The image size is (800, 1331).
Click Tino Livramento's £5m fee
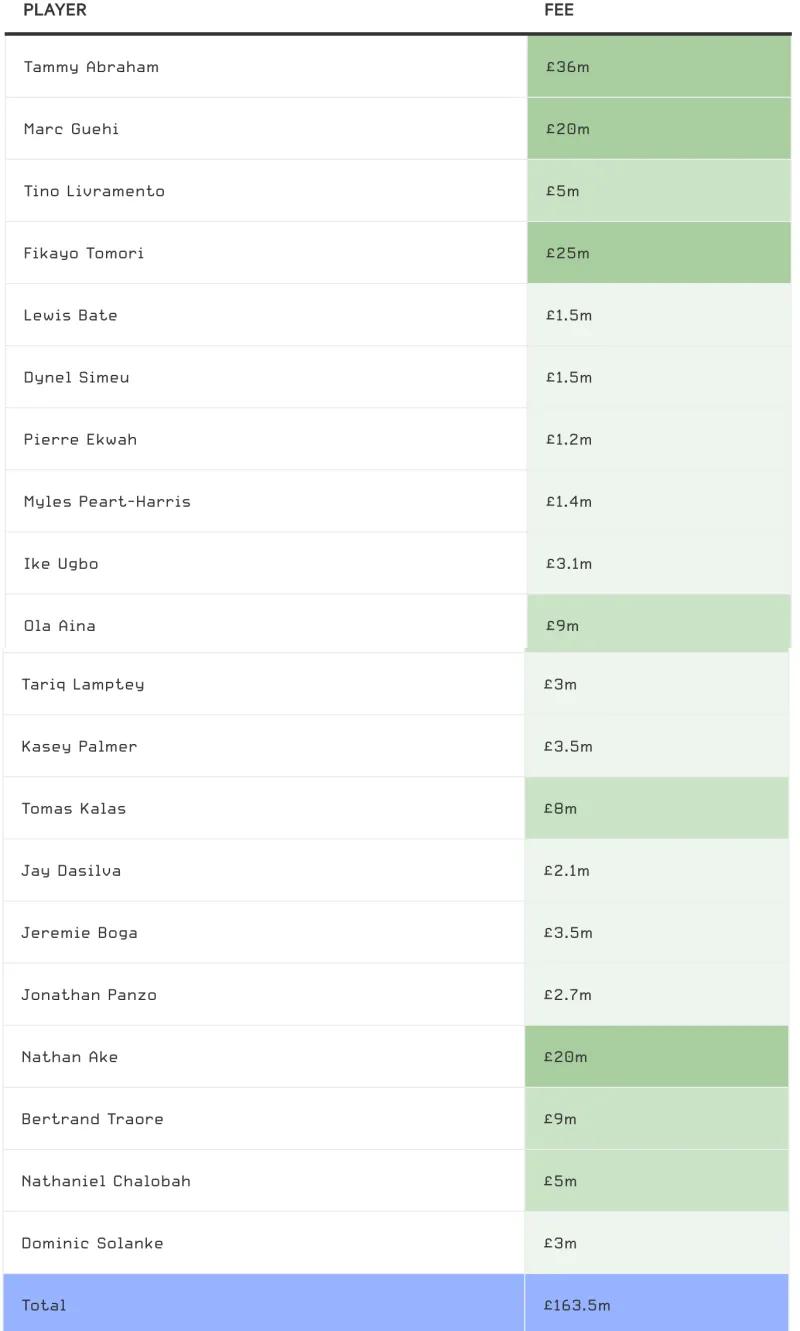563,191
